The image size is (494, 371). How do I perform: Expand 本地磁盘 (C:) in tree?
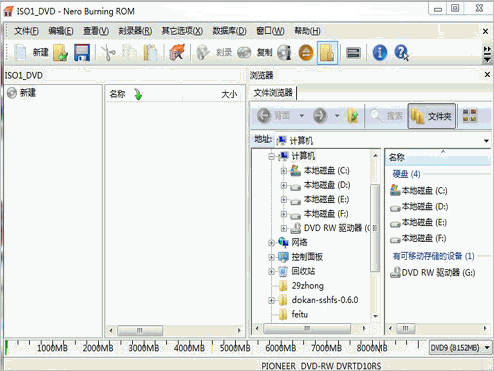tap(284, 171)
